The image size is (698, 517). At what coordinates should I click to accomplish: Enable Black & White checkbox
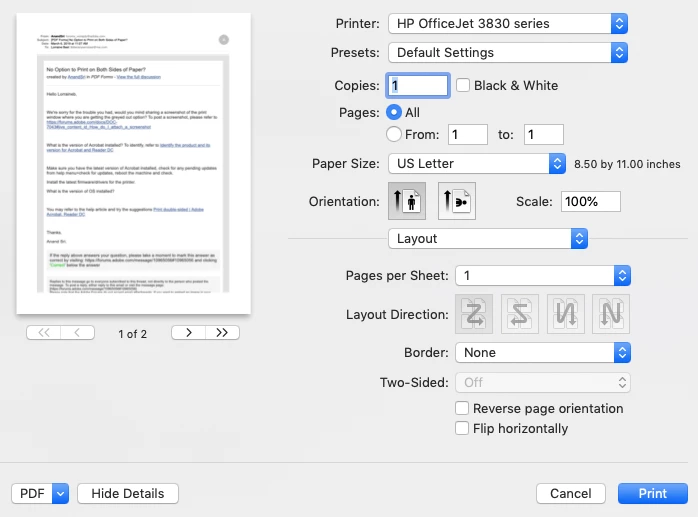(x=463, y=85)
